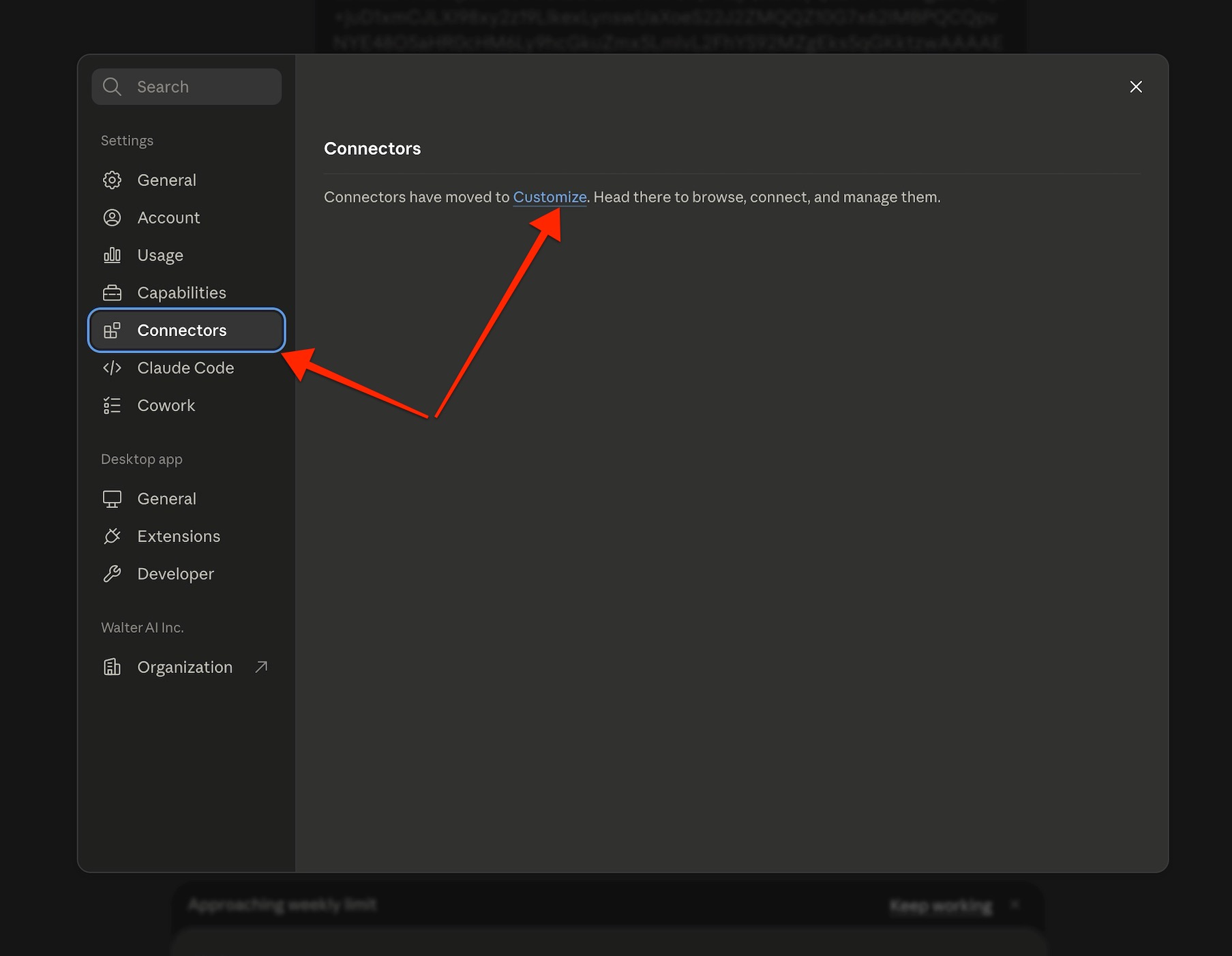The image size is (1232, 956).
Task: Click the Account person icon
Action: pos(112,218)
